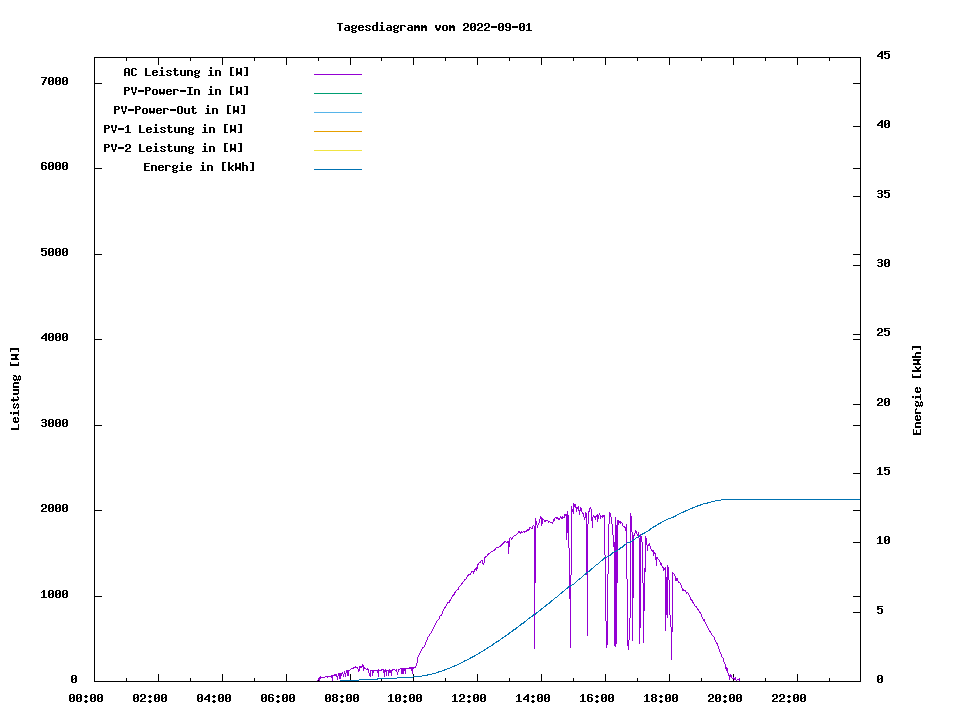The image size is (960, 720).
Task: Click the "PV-Power-Out in [W]" legend label
Action: tap(180, 110)
